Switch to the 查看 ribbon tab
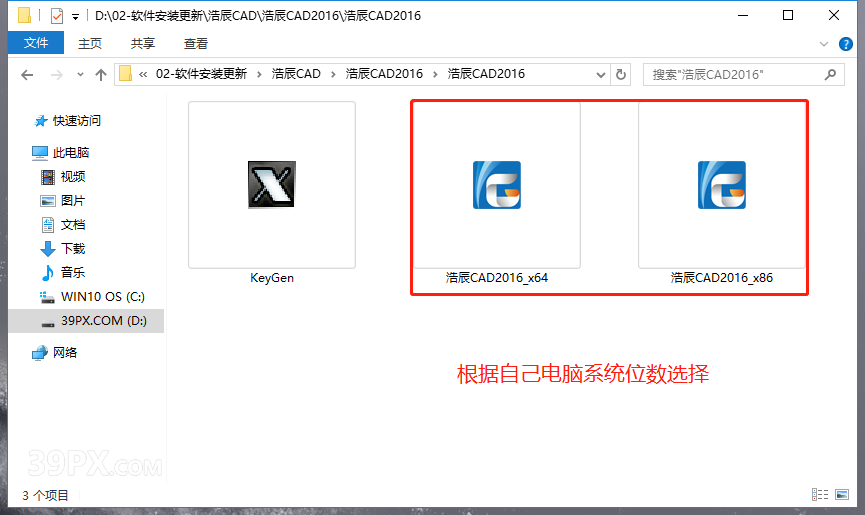 196,44
